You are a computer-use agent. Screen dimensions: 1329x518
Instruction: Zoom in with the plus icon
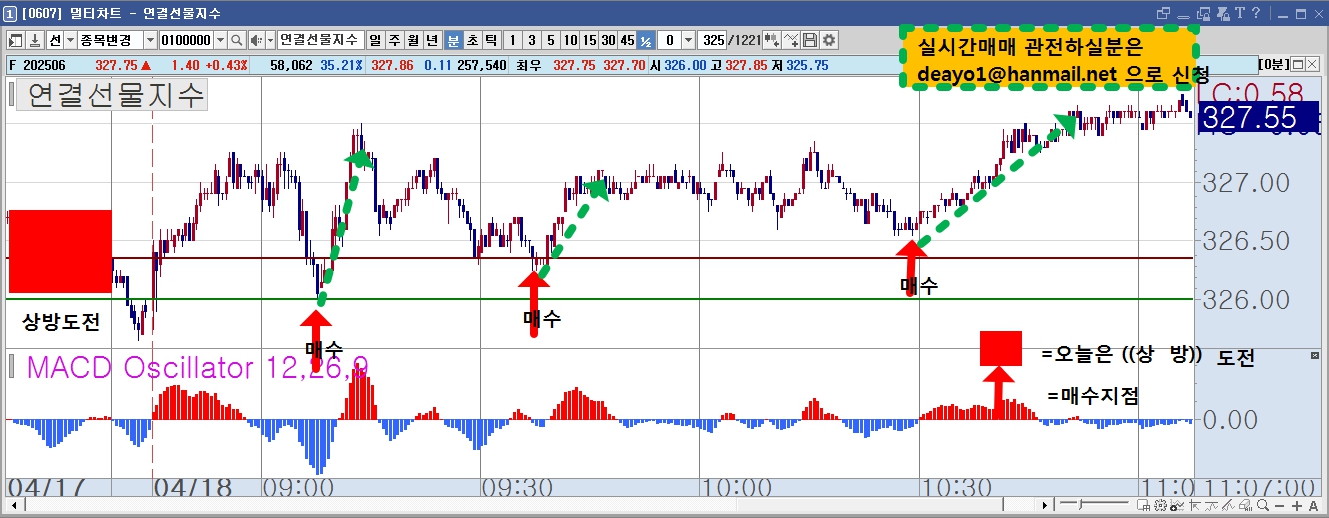[x=1297, y=505]
